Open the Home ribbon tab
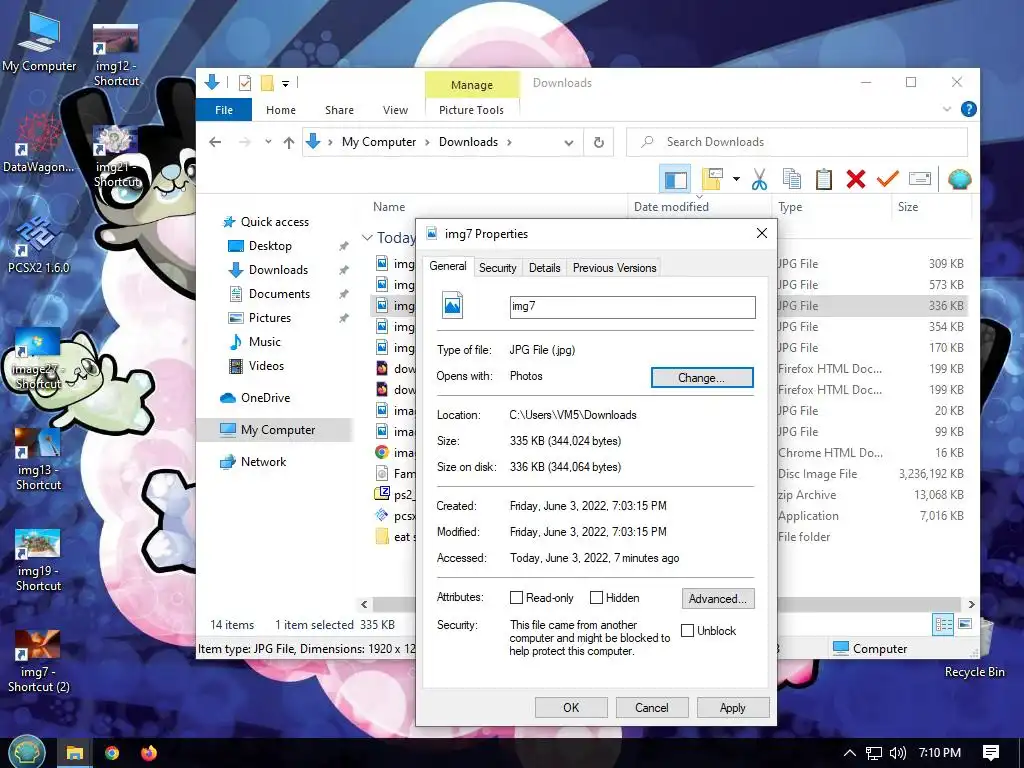 [281, 110]
